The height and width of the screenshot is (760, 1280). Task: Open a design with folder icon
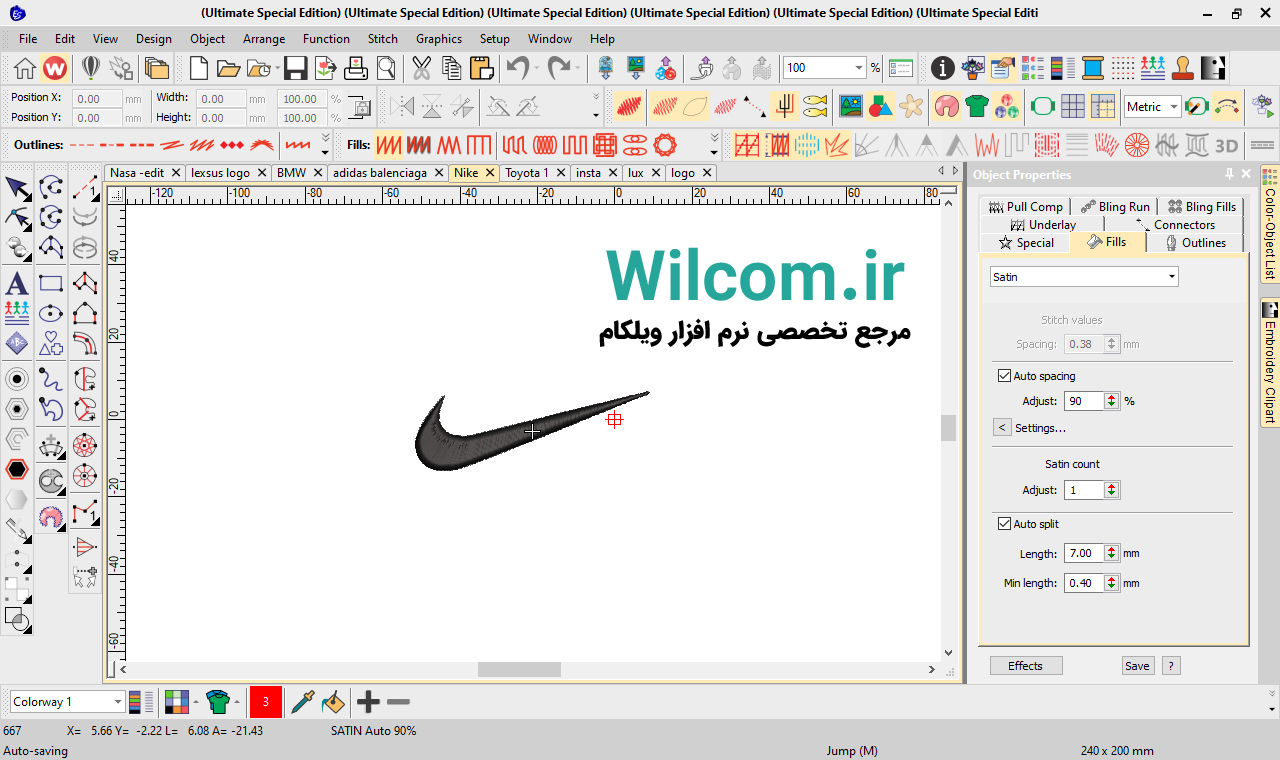228,68
